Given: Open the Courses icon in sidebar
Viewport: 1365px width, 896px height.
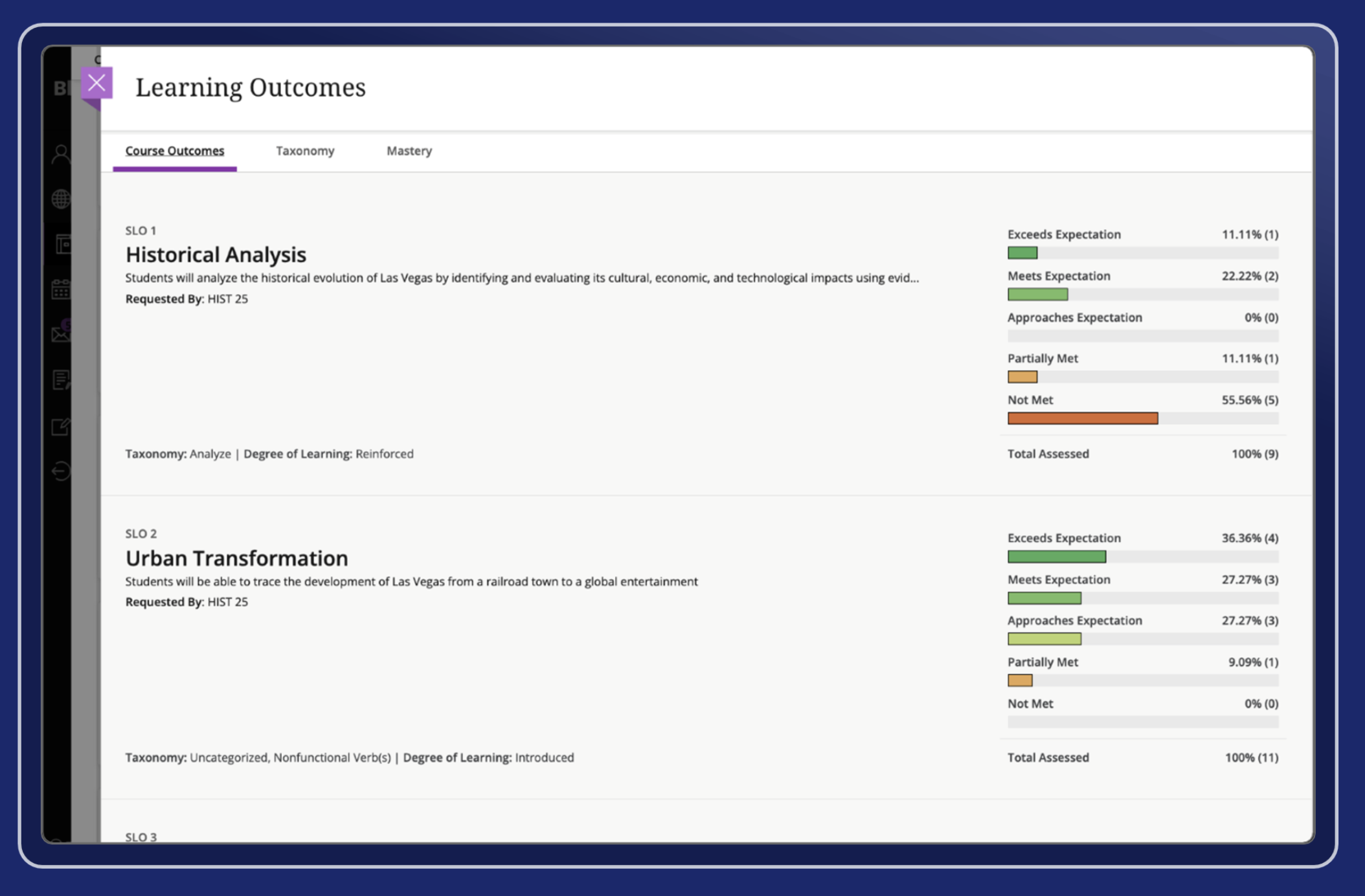Looking at the screenshot, I should pos(63,244).
